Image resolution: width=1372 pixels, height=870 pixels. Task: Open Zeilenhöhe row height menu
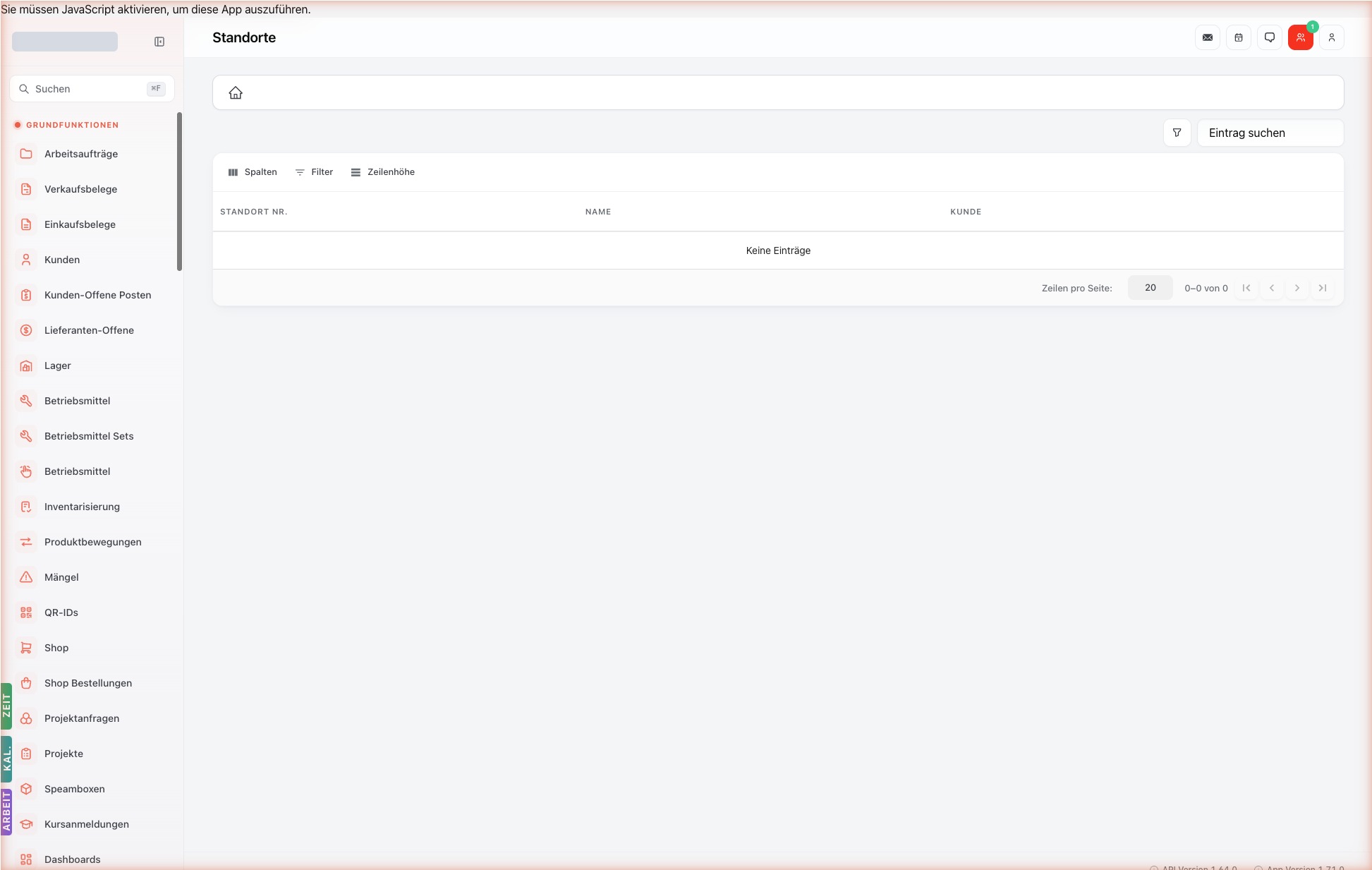[x=383, y=172]
